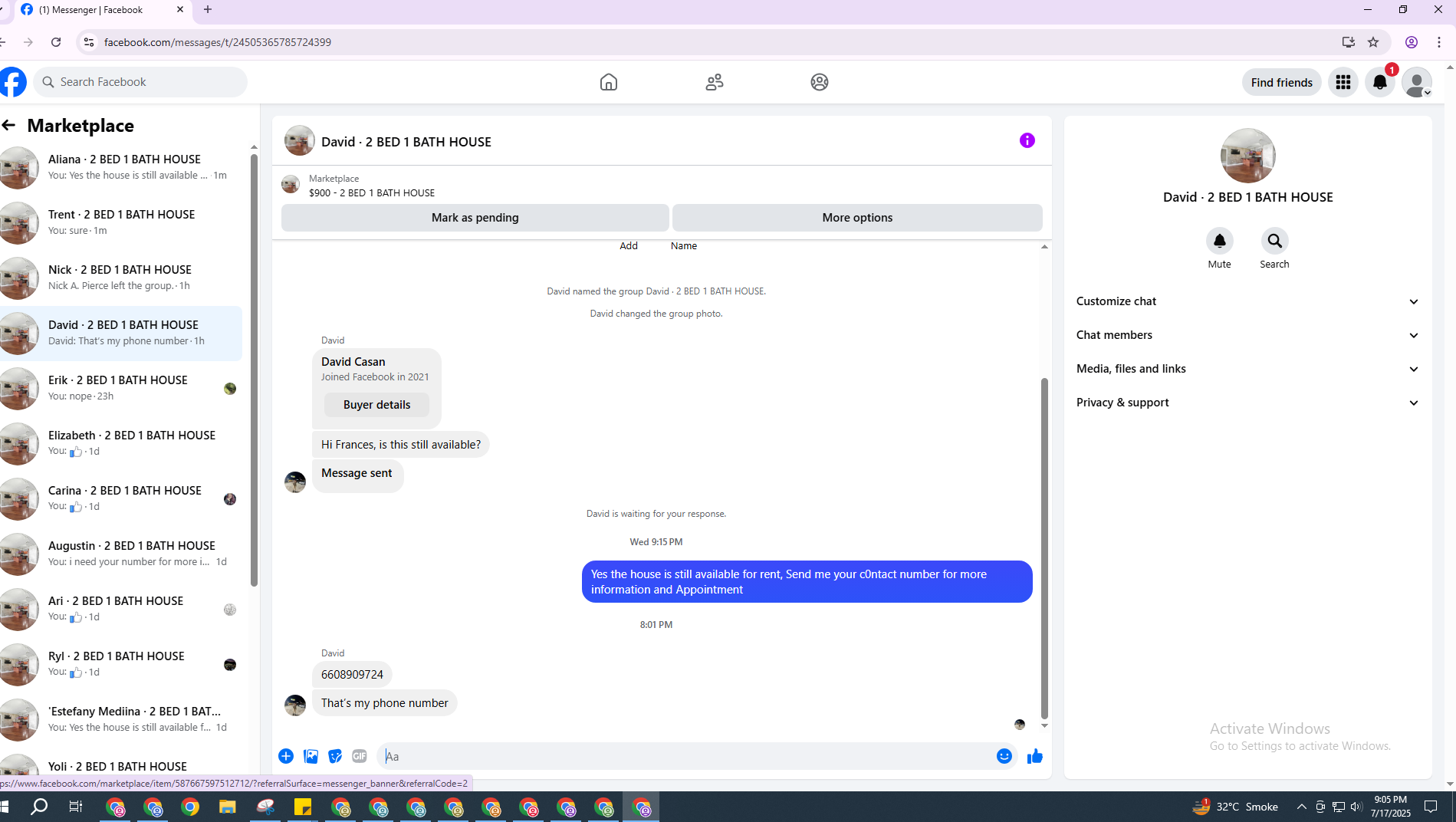Click the conversation list scrollbar

click(x=254, y=370)
